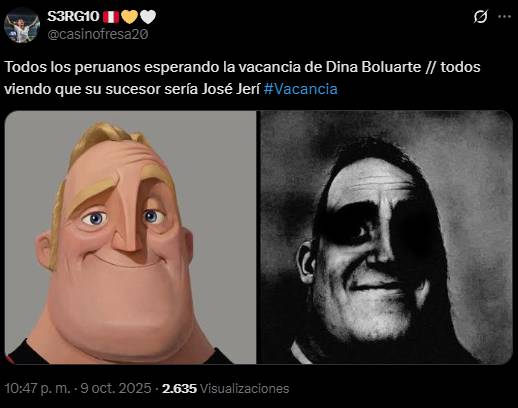Click the Peru flag emoji beside the name

(111, 17)
